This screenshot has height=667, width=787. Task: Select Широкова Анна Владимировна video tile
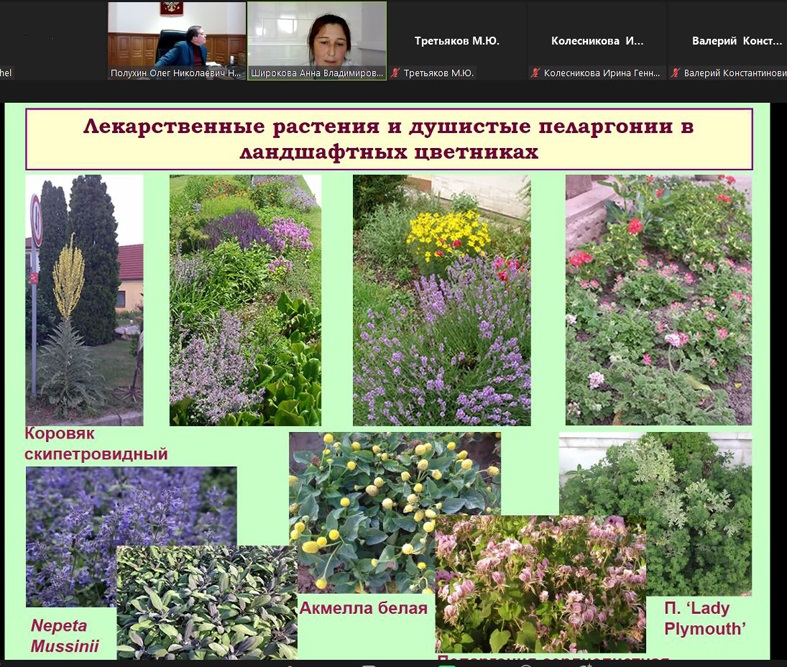(317, 35)
